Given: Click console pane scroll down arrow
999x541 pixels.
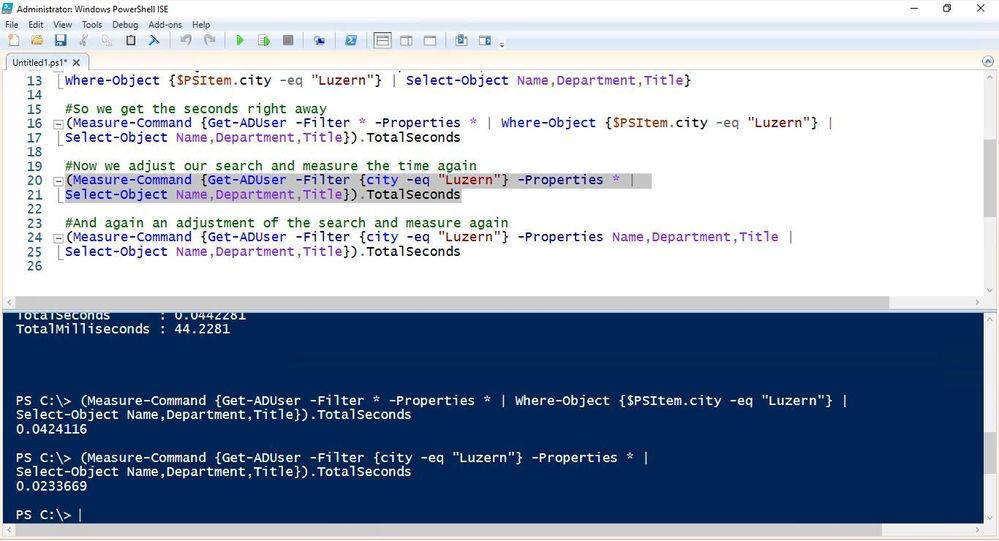Looking at the screenshot, I should point(989,518).
